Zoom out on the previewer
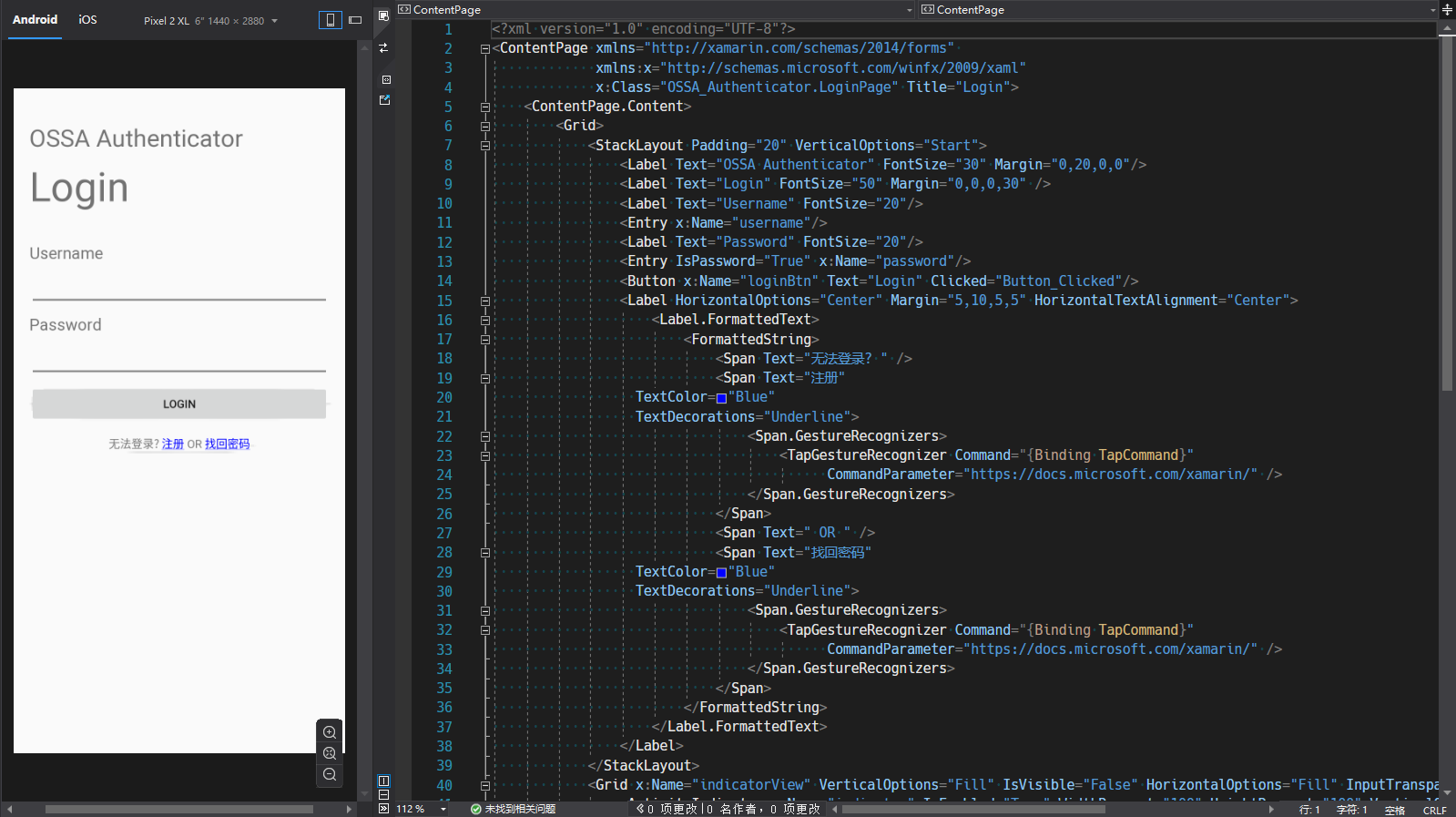 (x=330, y=774)
